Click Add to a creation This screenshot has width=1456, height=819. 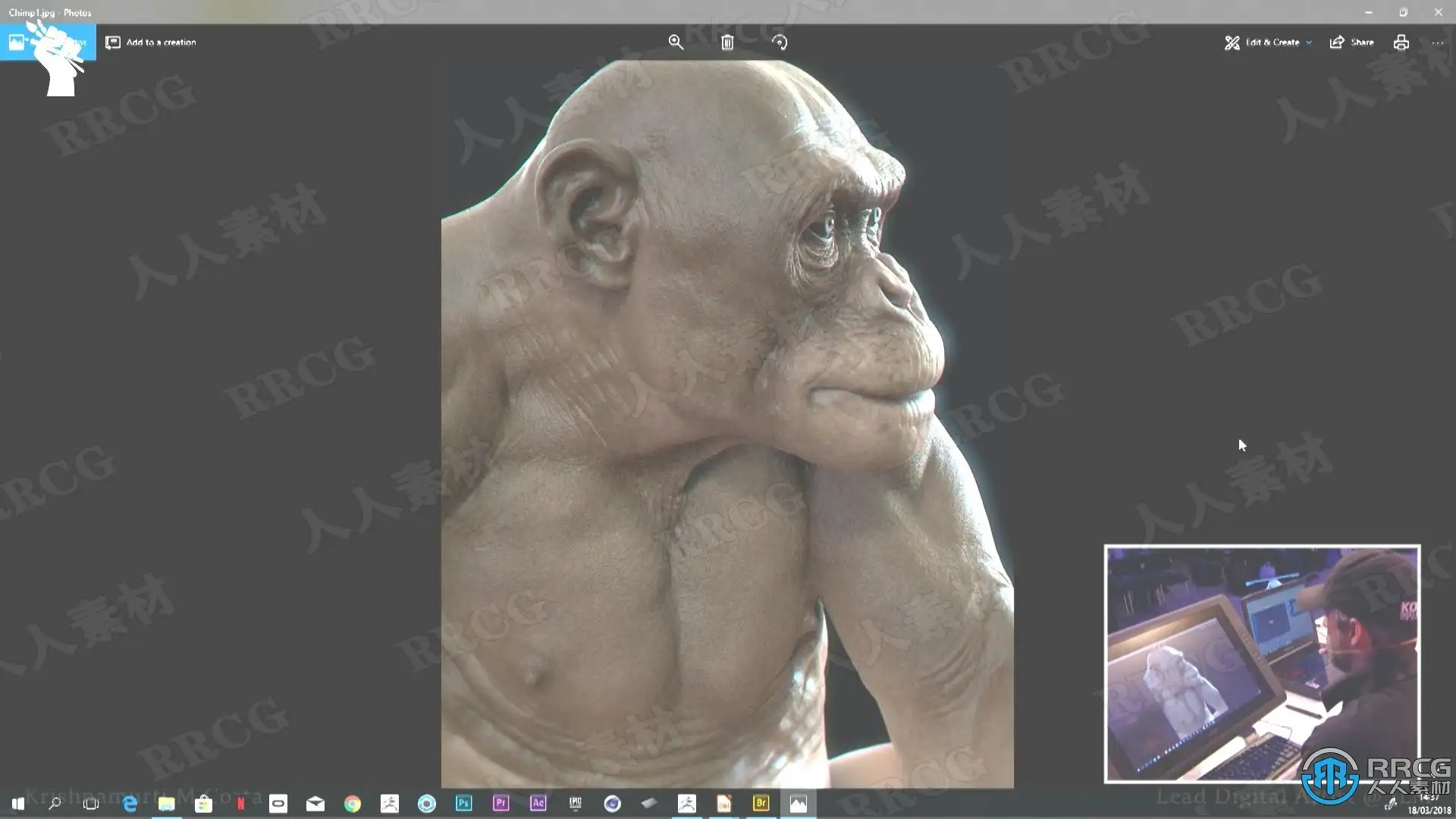click(151, 42)
